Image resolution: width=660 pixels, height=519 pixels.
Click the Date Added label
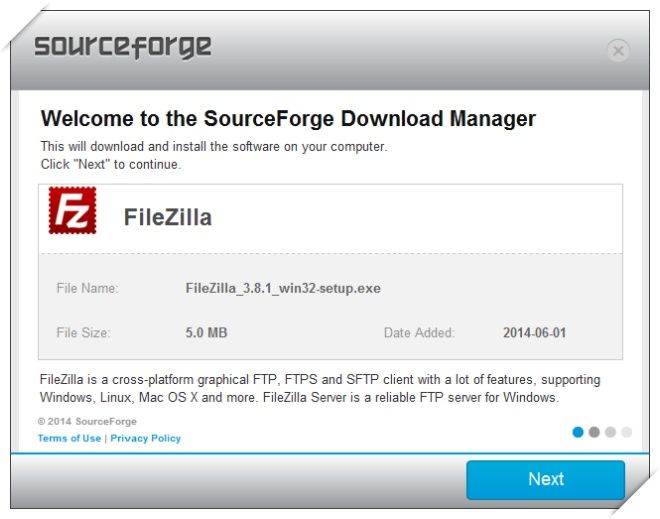[419, 333]
